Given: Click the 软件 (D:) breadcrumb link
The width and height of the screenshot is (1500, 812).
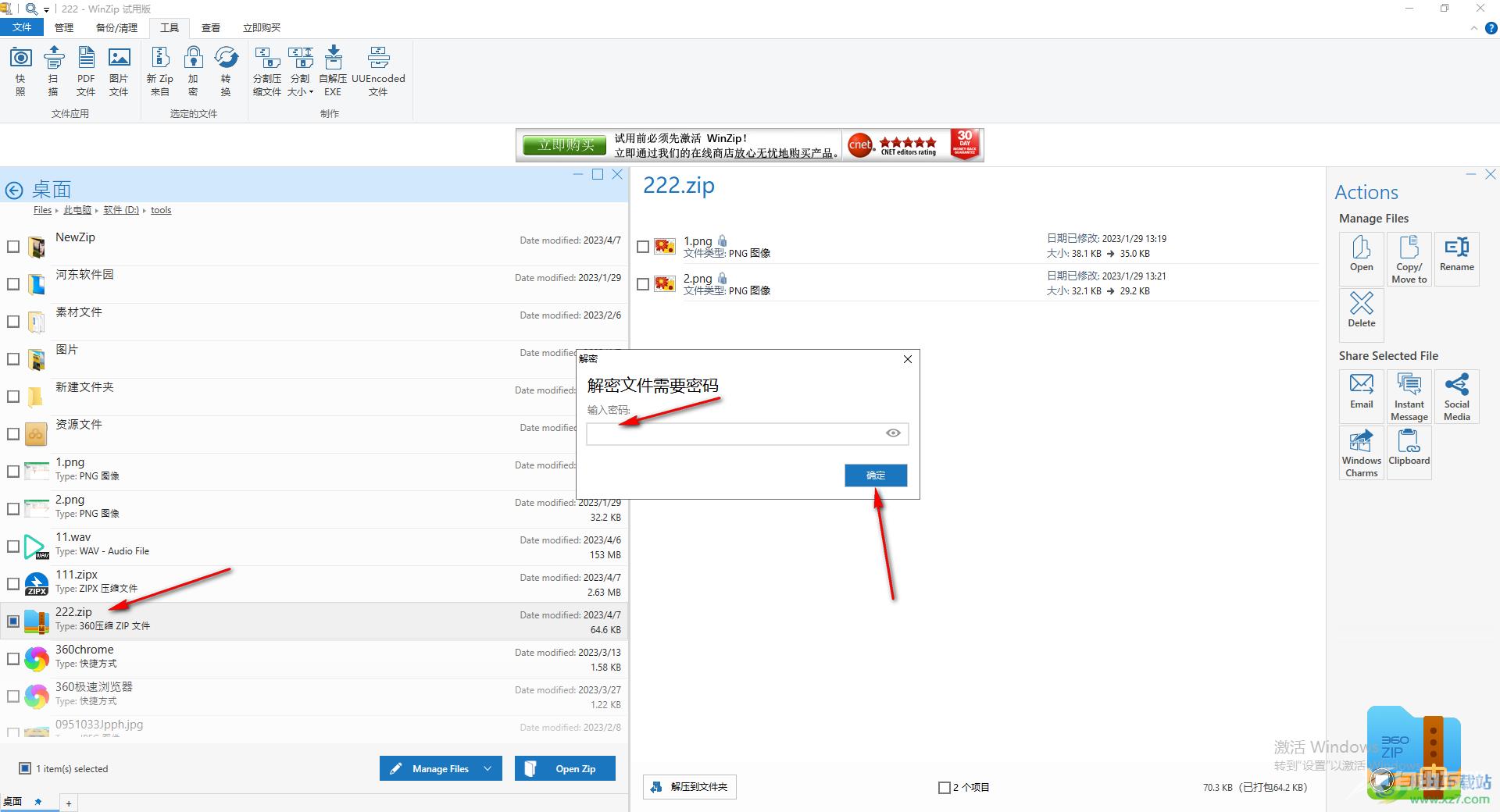Looking at the screenshot, I should (121, 210).
